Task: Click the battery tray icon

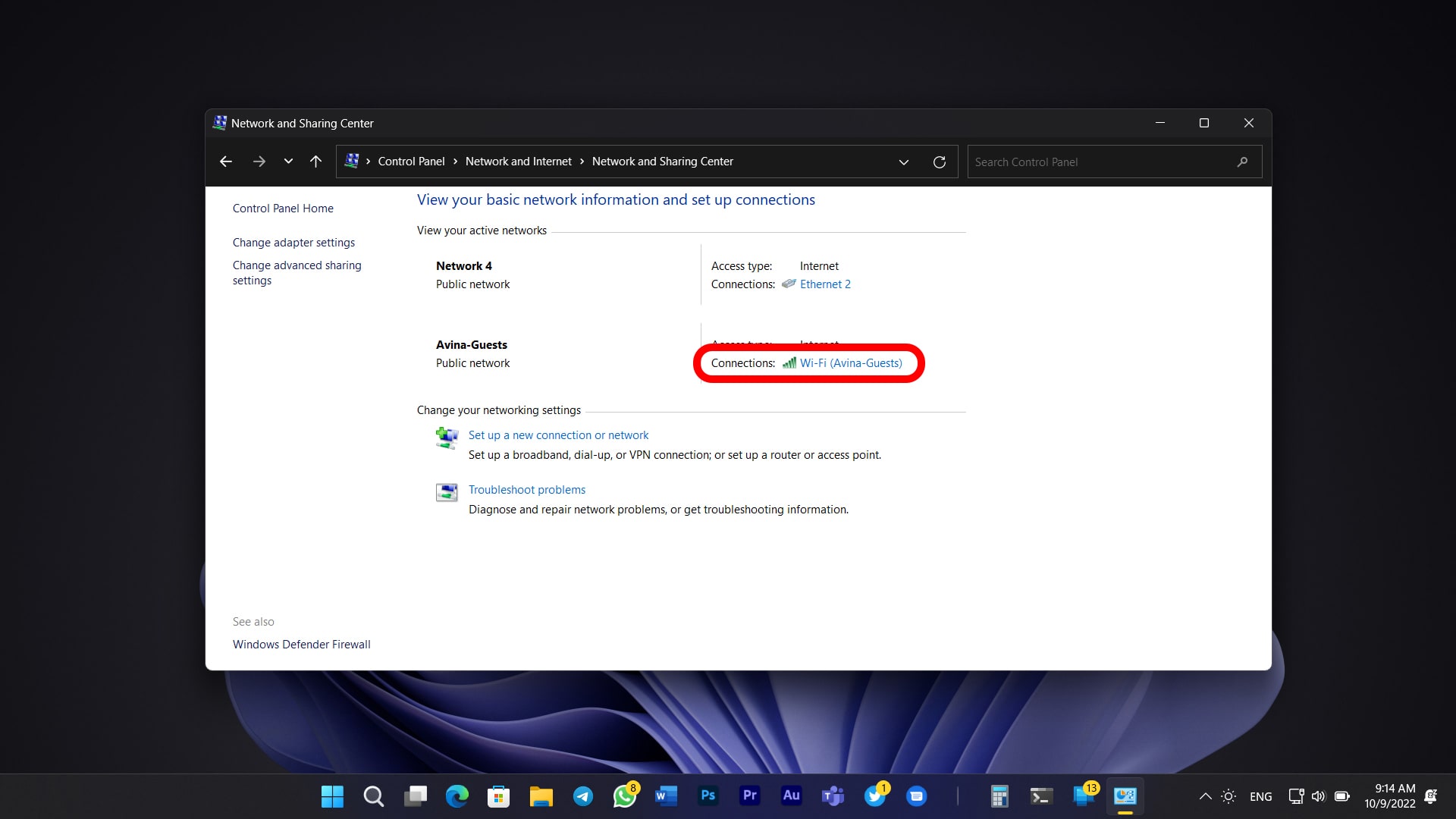Action: point(1342,796)
